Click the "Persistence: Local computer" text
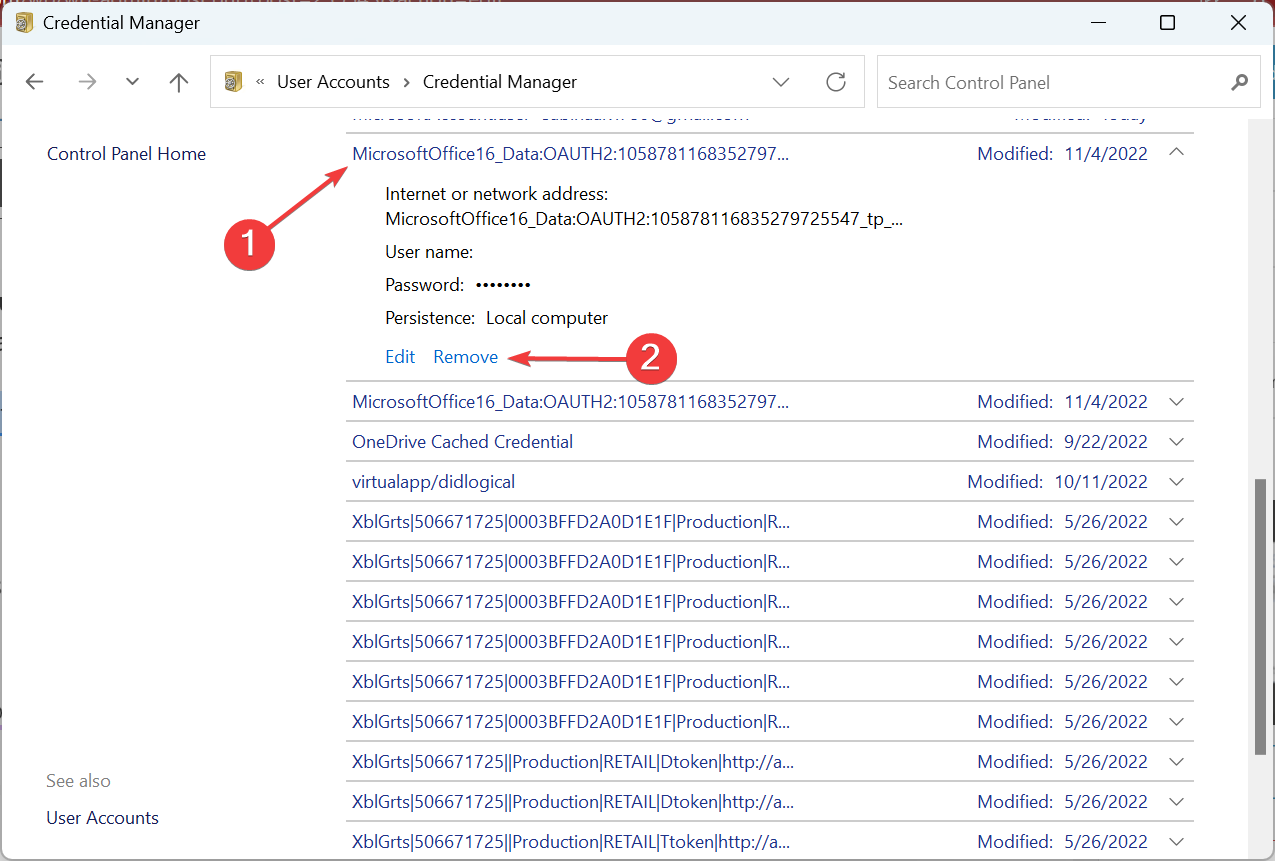Image resolution: width=1275 pixels, height=861 pixels. point(497,318)
